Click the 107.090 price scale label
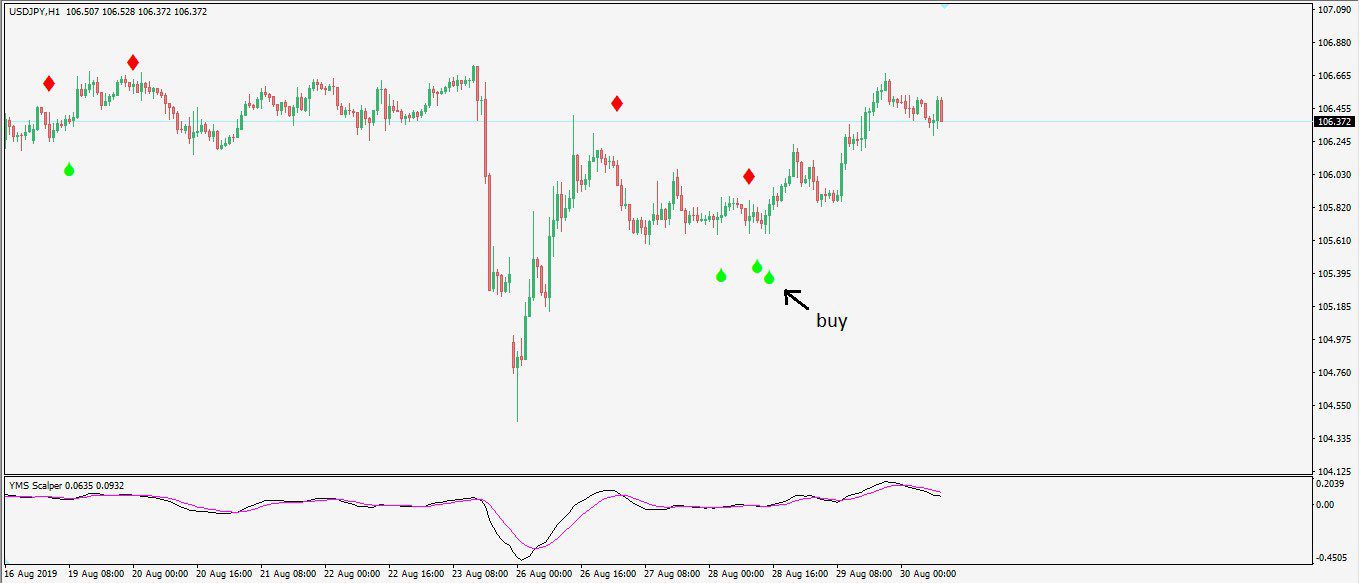This screenshot has width=1360, height=583. [1333, 10]
